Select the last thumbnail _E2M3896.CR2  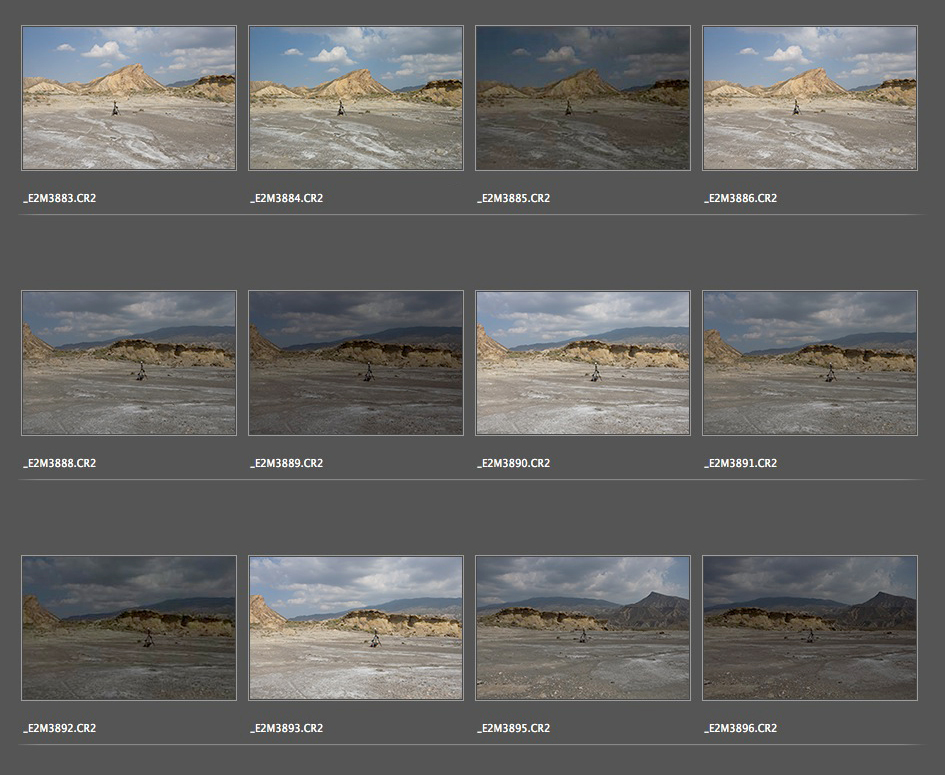point(810,628)
